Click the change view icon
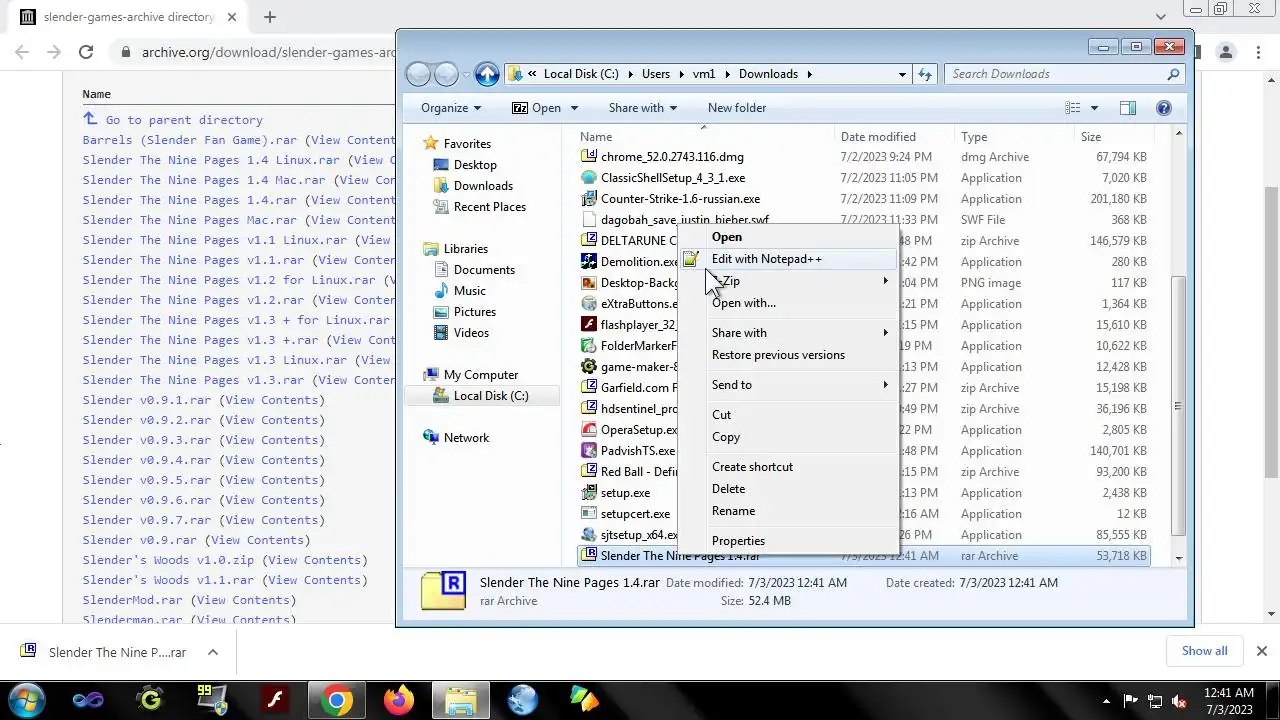Screen dimensions: 1280x720 (1073, 108)
